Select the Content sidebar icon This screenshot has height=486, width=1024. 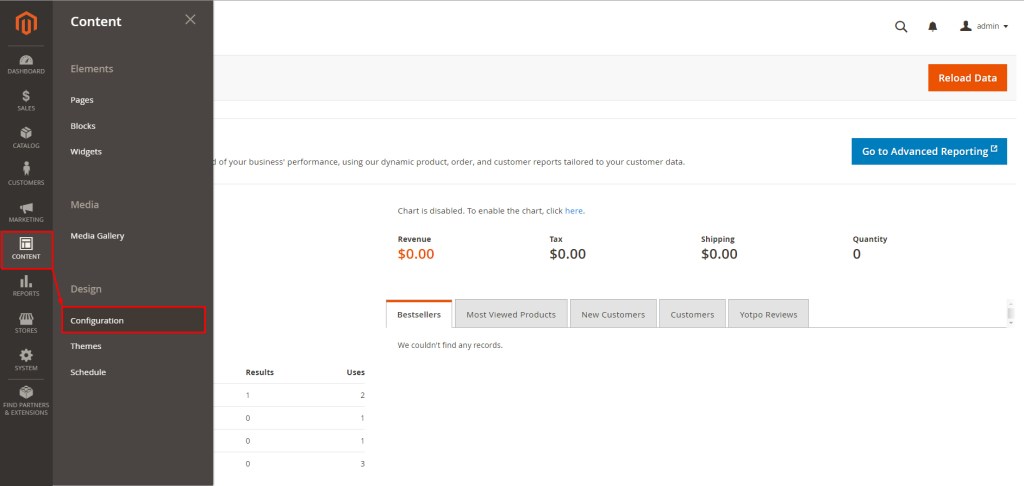click(x=26, y=250)
